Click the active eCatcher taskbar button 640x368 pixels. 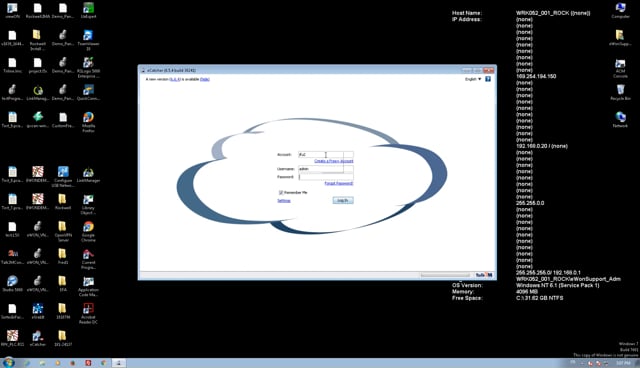coord(119,363)
